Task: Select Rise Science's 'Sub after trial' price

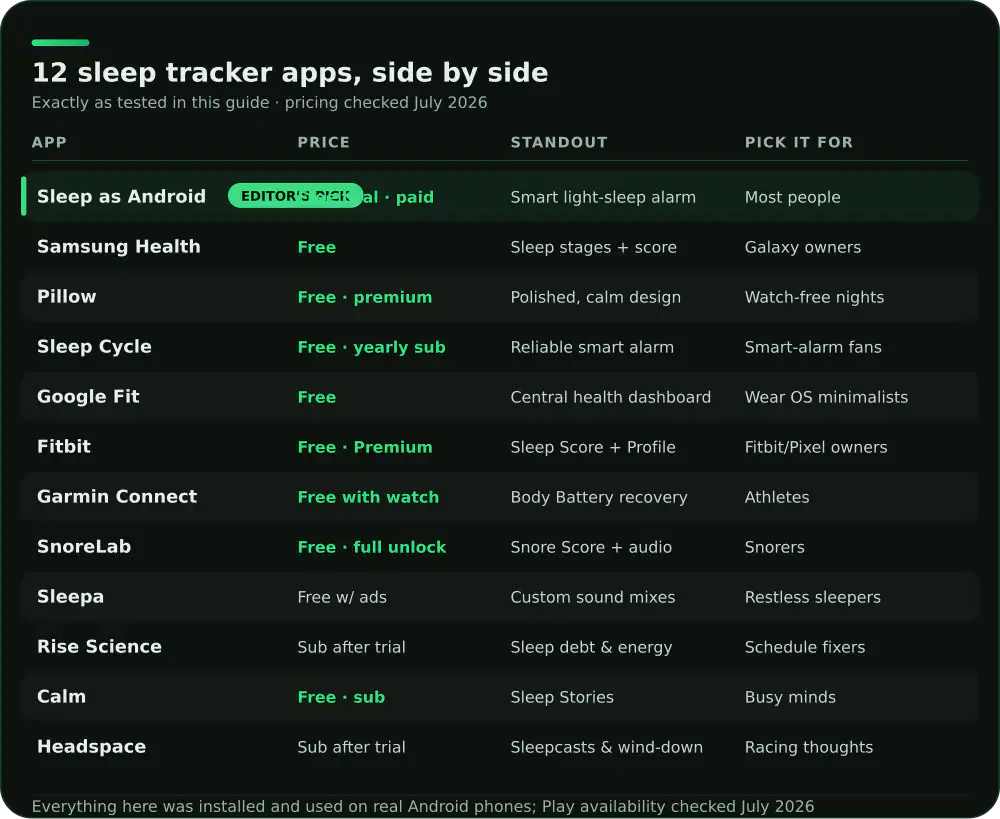Action: pyautogui.click(x=351, y=647)
